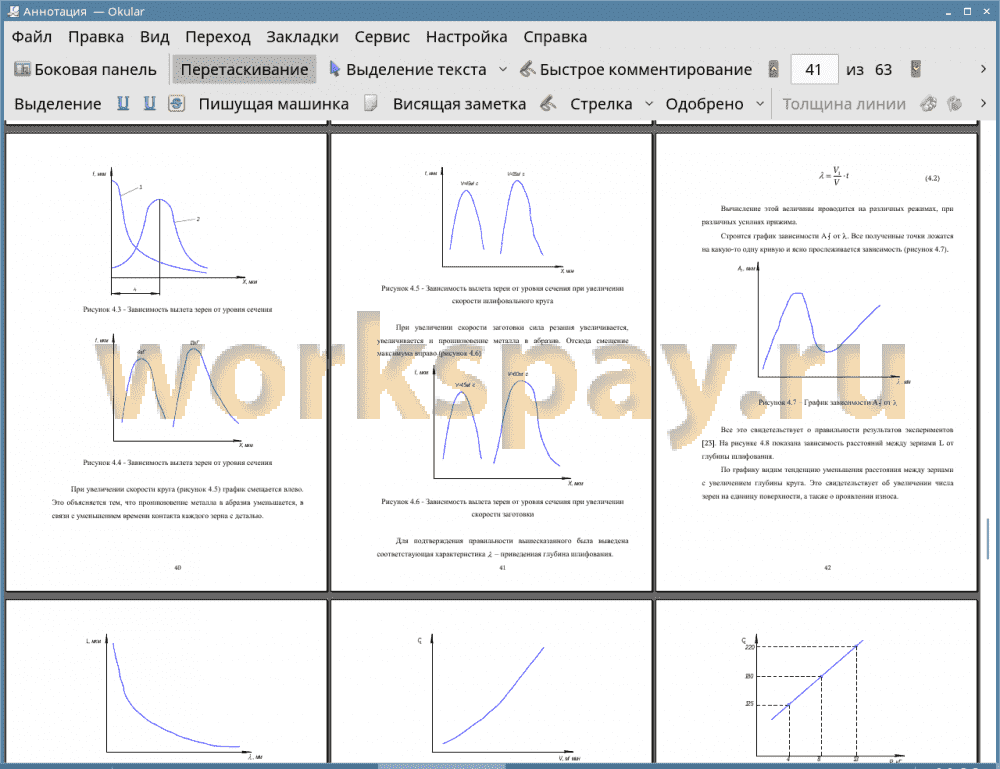This screenshot has height=769, width=1000.
Task: Click the vertical scrollbar handle
Action: click(x=989, y=539)
